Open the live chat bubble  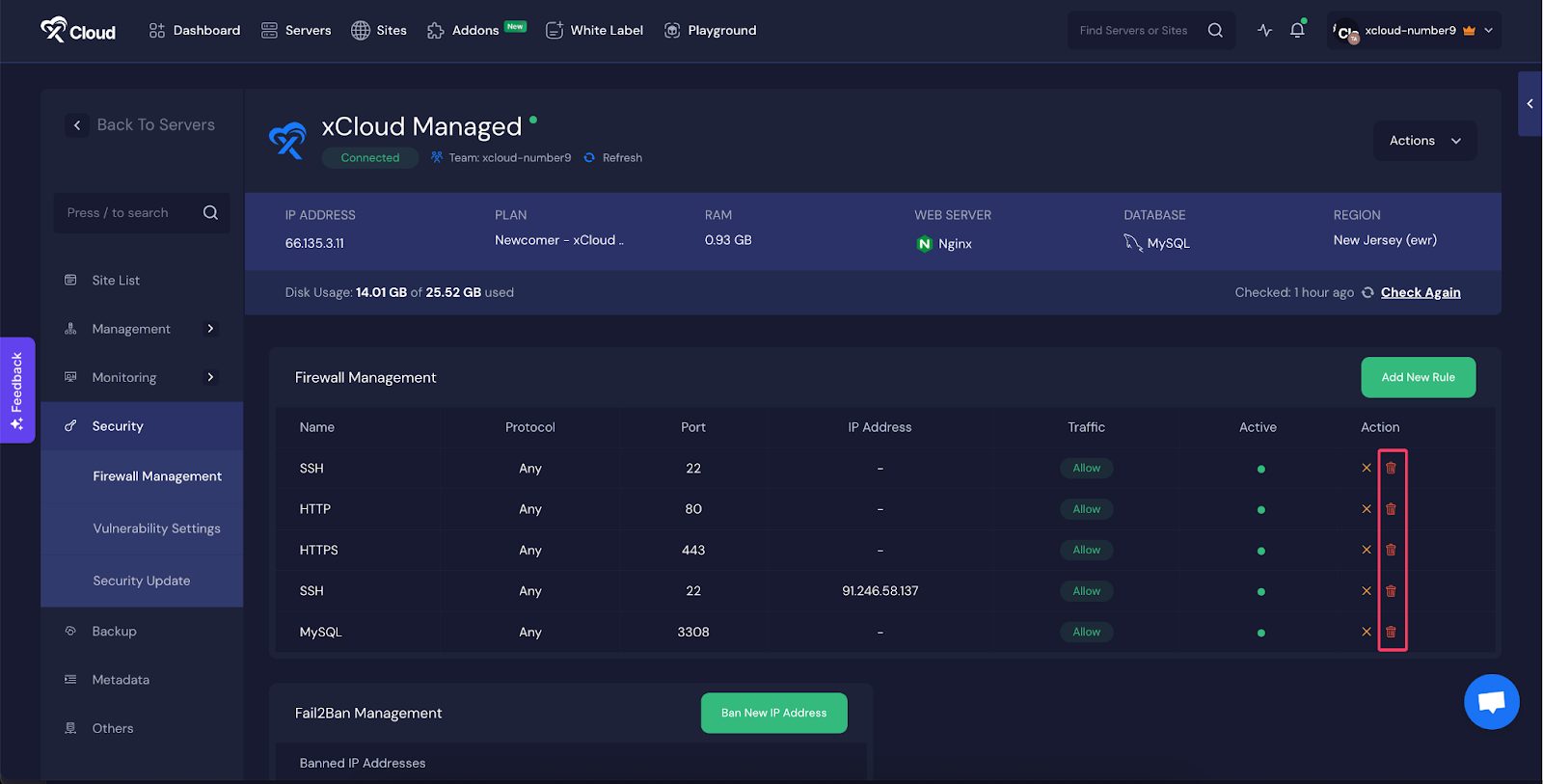click(1491, 702)
